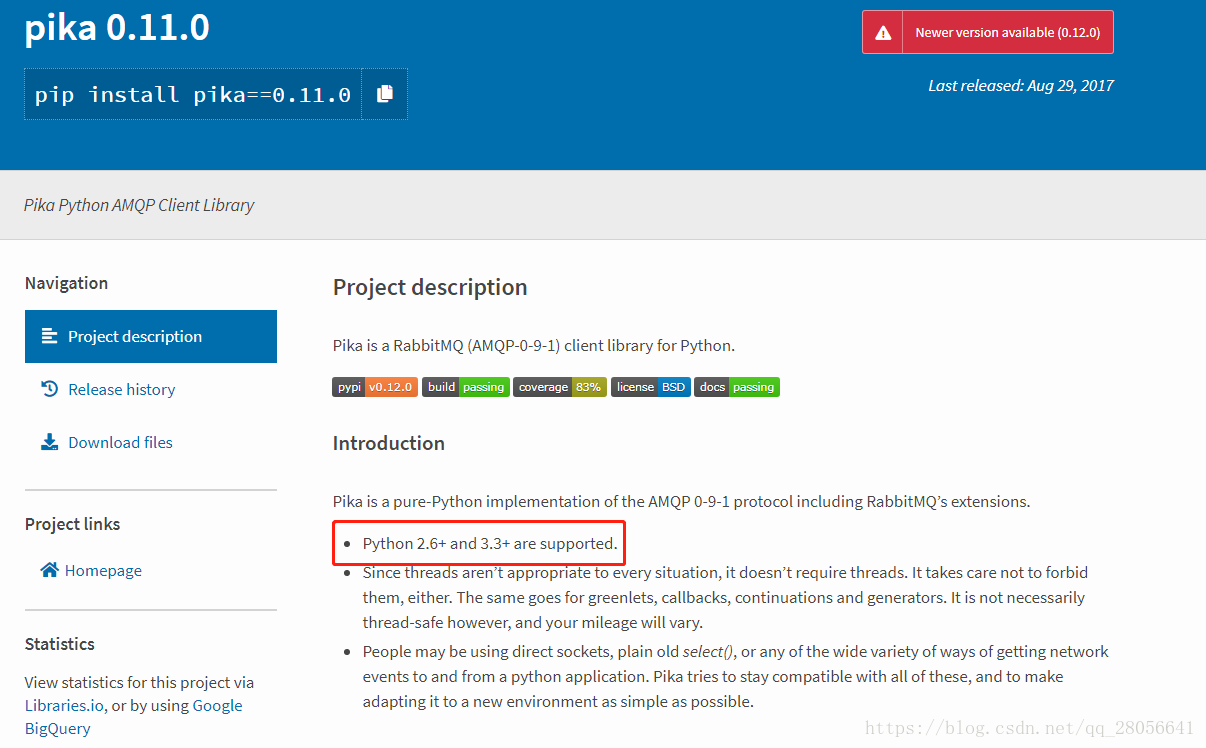1206x748 pixels.
Task: Click the Project links heading
Action: point(72,524)
